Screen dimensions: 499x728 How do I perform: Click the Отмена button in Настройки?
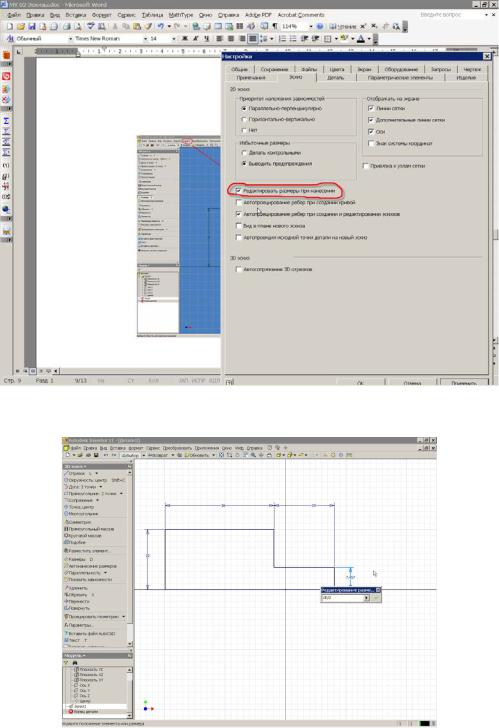click(412, 383)
